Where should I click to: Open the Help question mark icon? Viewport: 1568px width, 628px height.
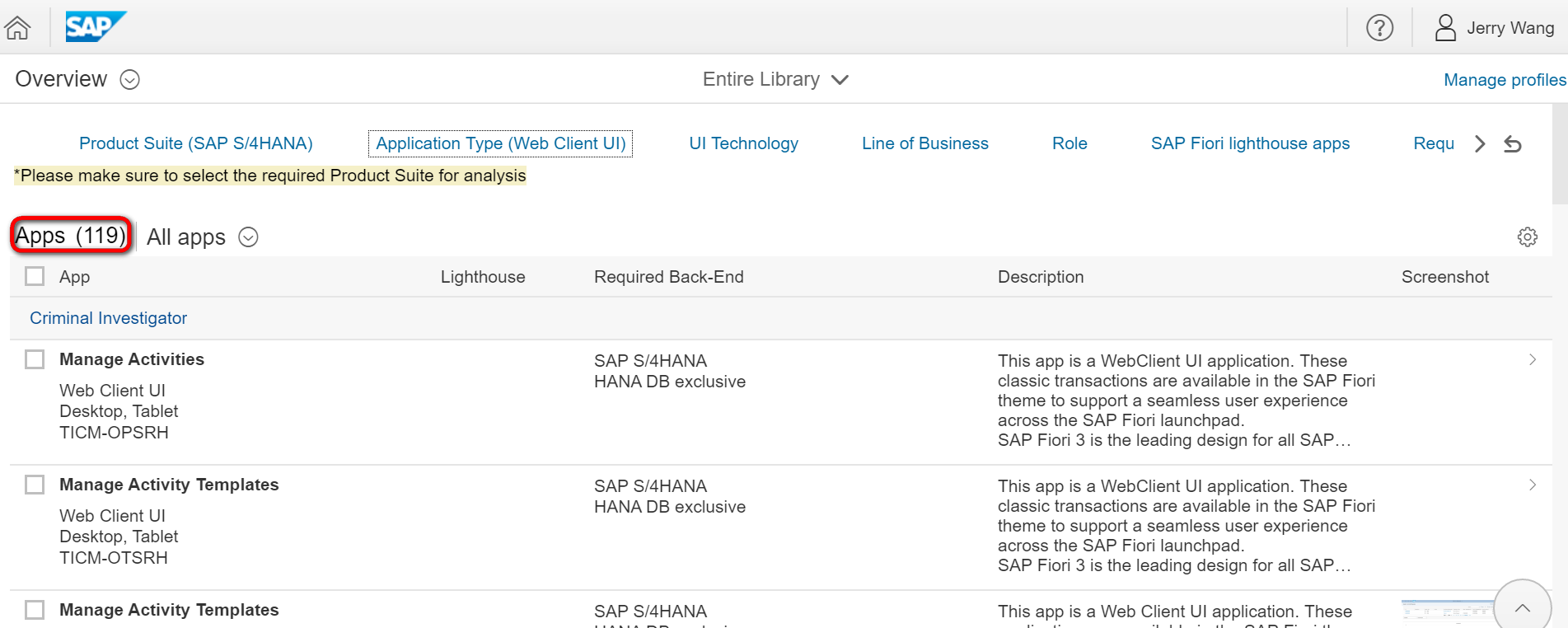pos(1379,28)
